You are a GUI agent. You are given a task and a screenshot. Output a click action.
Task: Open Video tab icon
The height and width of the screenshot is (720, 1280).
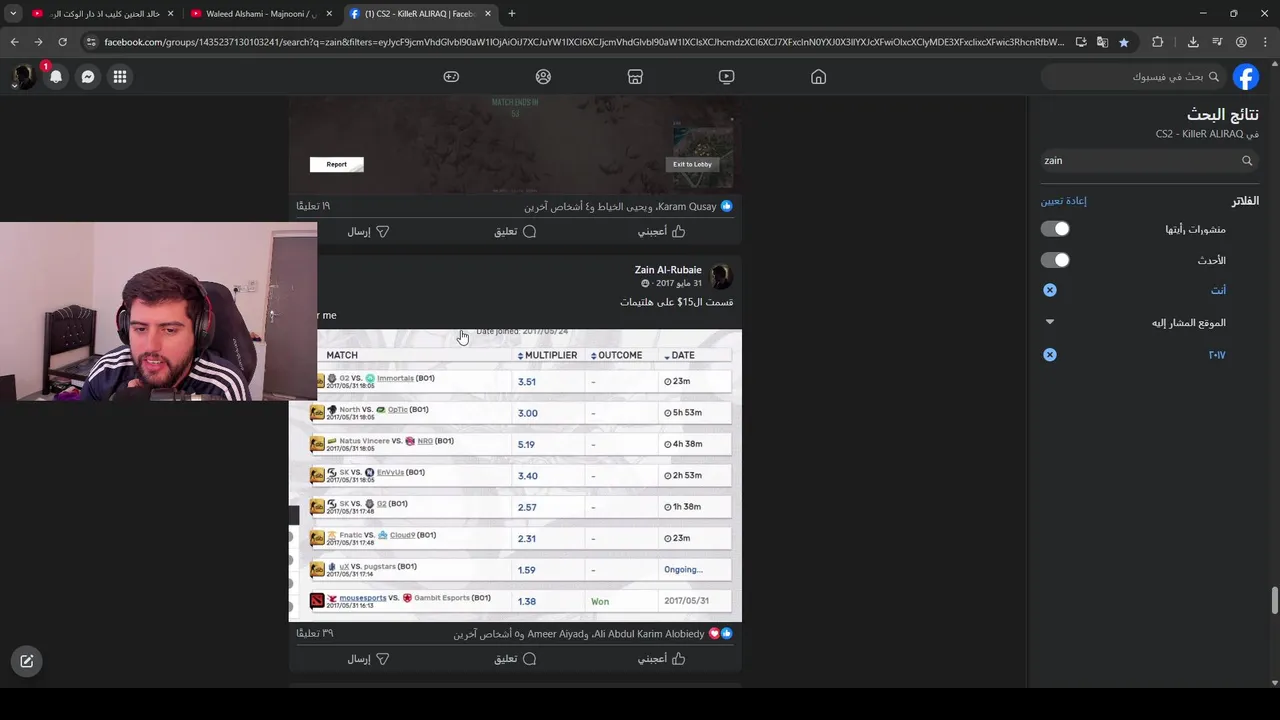coord(726,77)
